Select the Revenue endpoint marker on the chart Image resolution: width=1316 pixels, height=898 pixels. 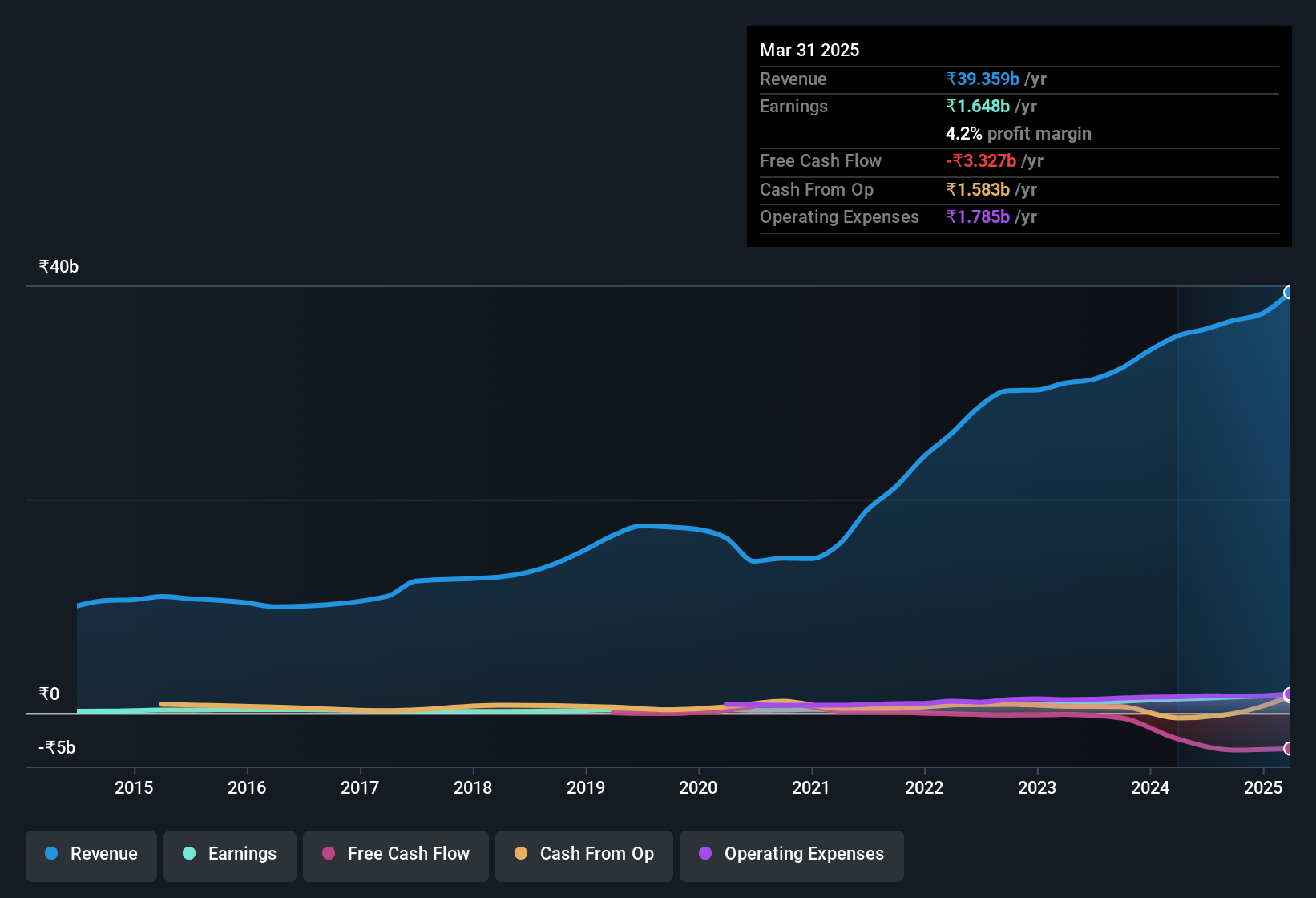tap(1289, 292)
